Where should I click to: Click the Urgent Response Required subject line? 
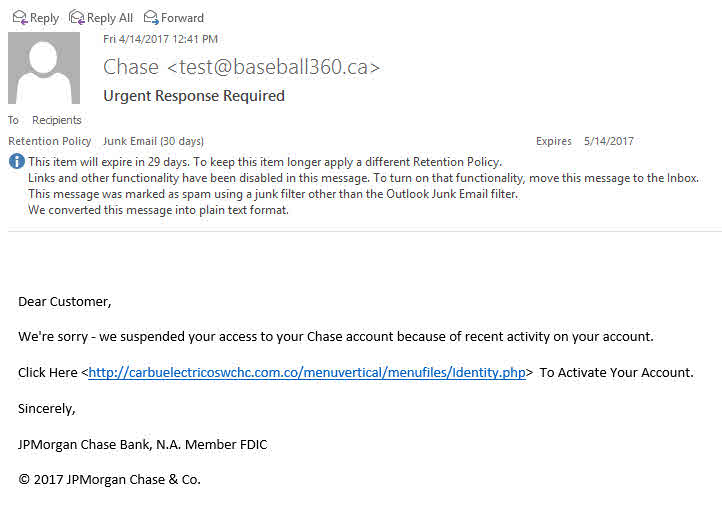pyautogui.click(x=194, y=96)
